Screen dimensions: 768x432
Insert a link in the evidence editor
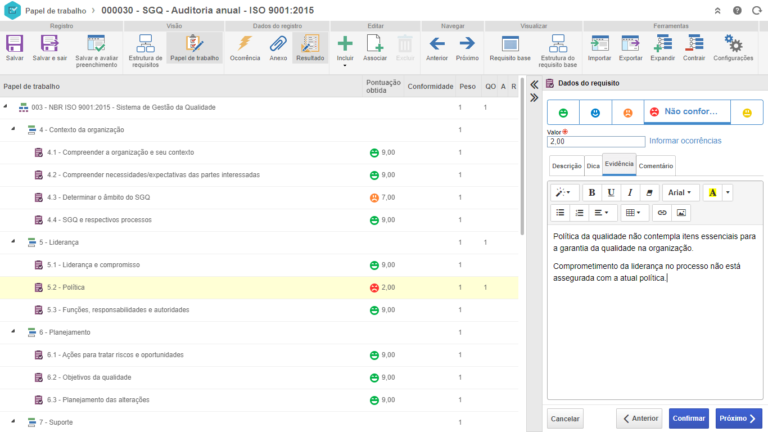[x=661, y=213]
